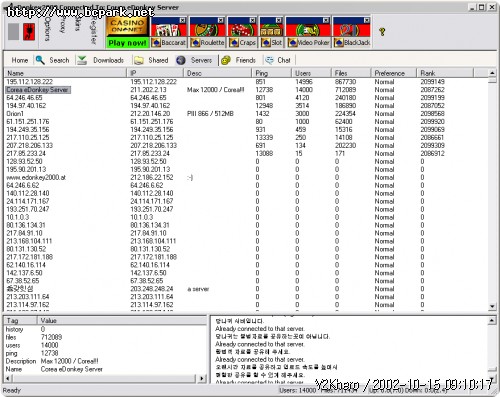Click the Casino On Net logo
The height and width of the screenshot is (397, 500).
(127, 27)
